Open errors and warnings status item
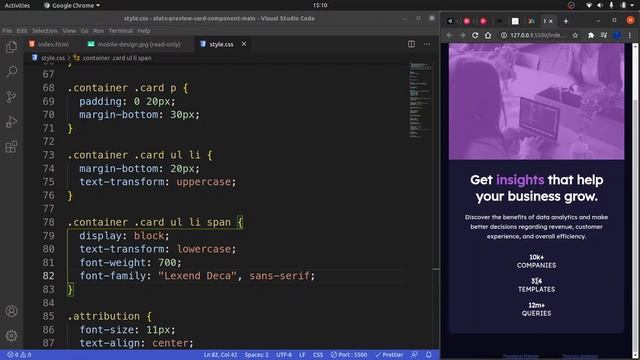 click(x=19, y=355)
